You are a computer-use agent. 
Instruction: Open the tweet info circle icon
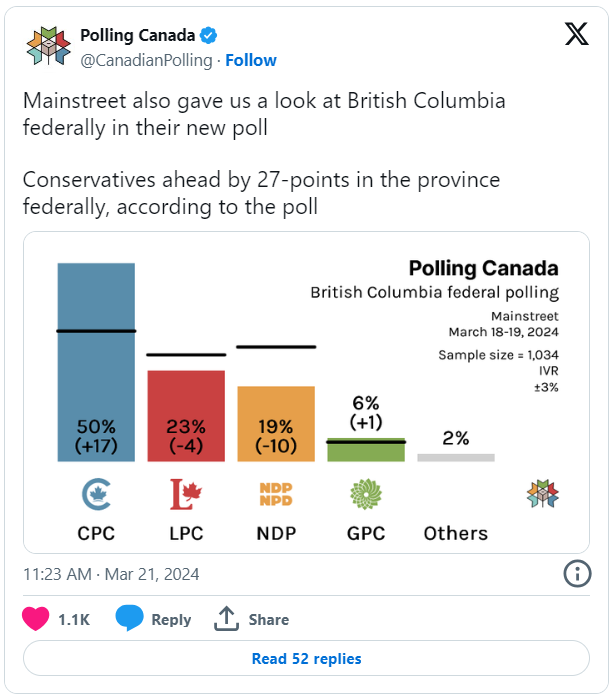tap(577, 574)
